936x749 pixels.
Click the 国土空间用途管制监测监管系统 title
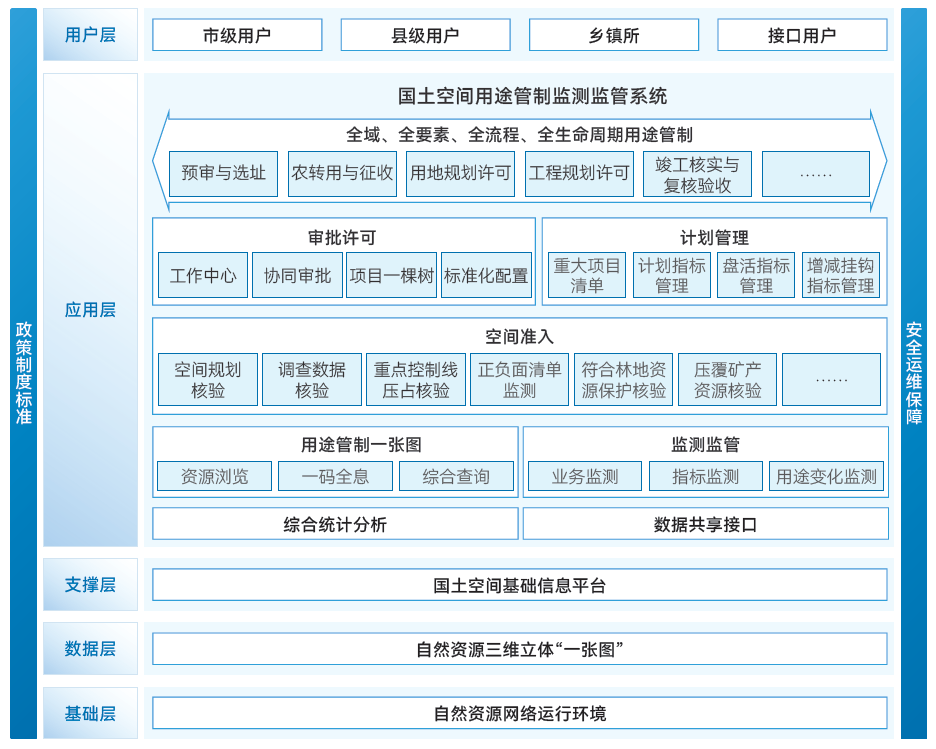pyautogui.click(x=532, y=96)
